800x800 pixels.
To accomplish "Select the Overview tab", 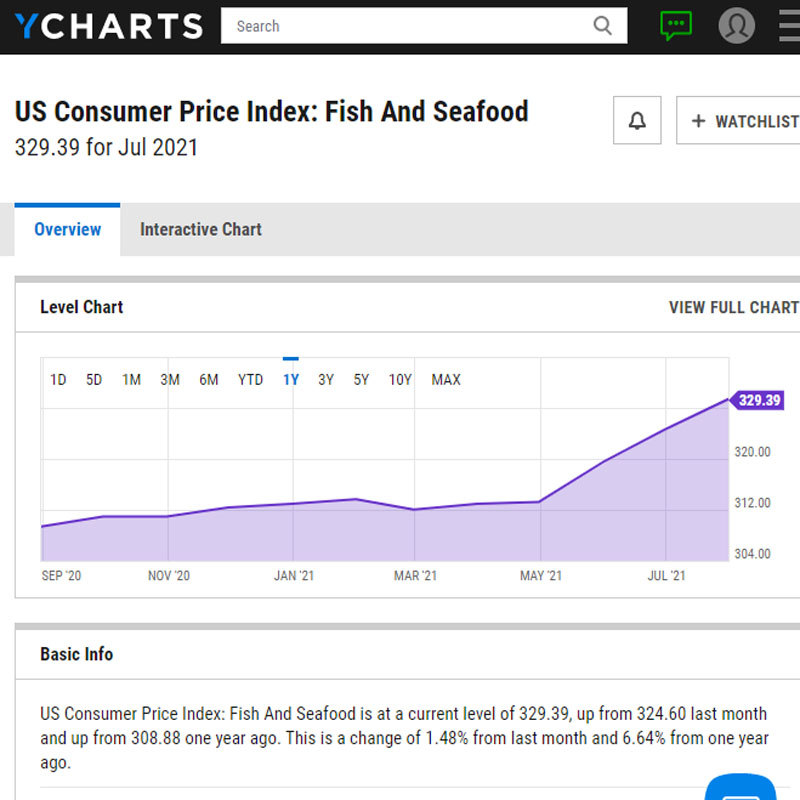I will [67, 229].
